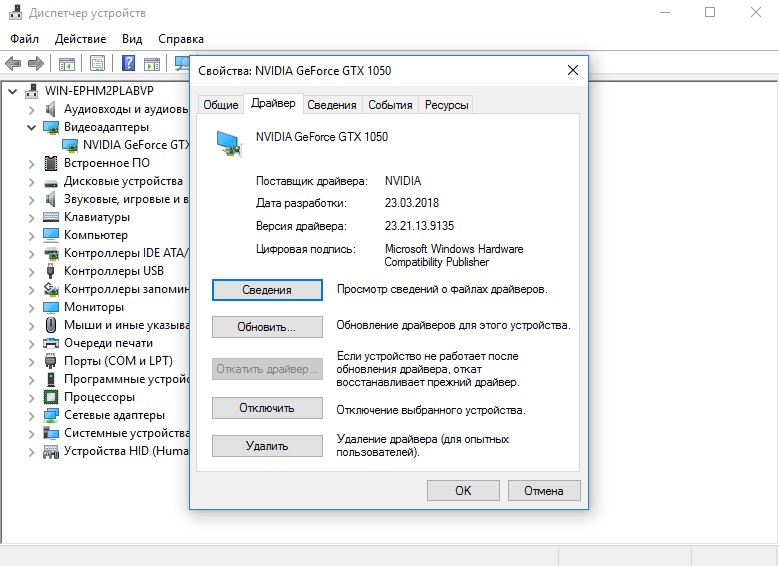Click the blue Help question mark icon
This screenshot has height=566, width=779.
(128, 63)
